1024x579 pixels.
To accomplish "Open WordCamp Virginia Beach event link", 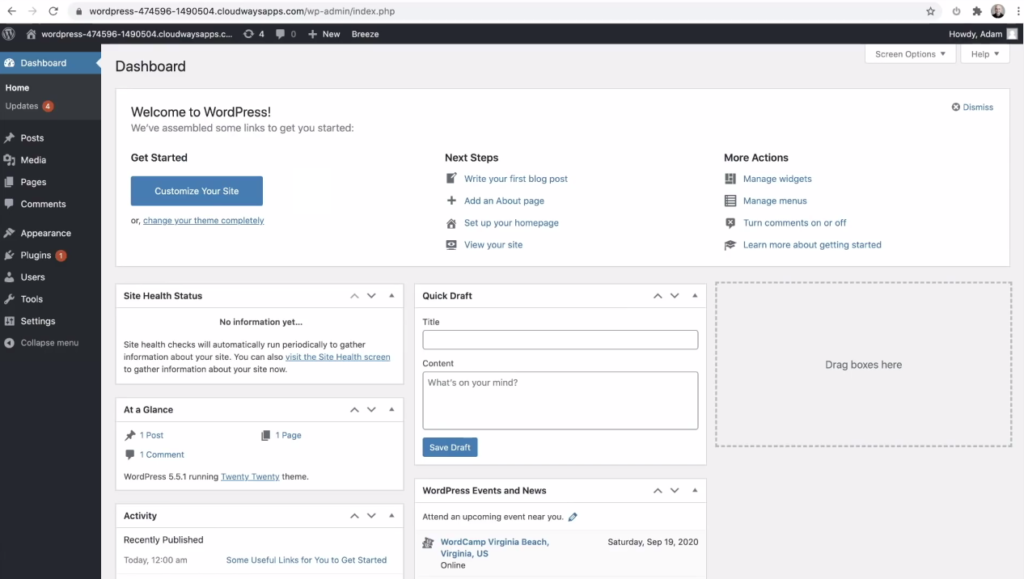I will pos(494,548).
